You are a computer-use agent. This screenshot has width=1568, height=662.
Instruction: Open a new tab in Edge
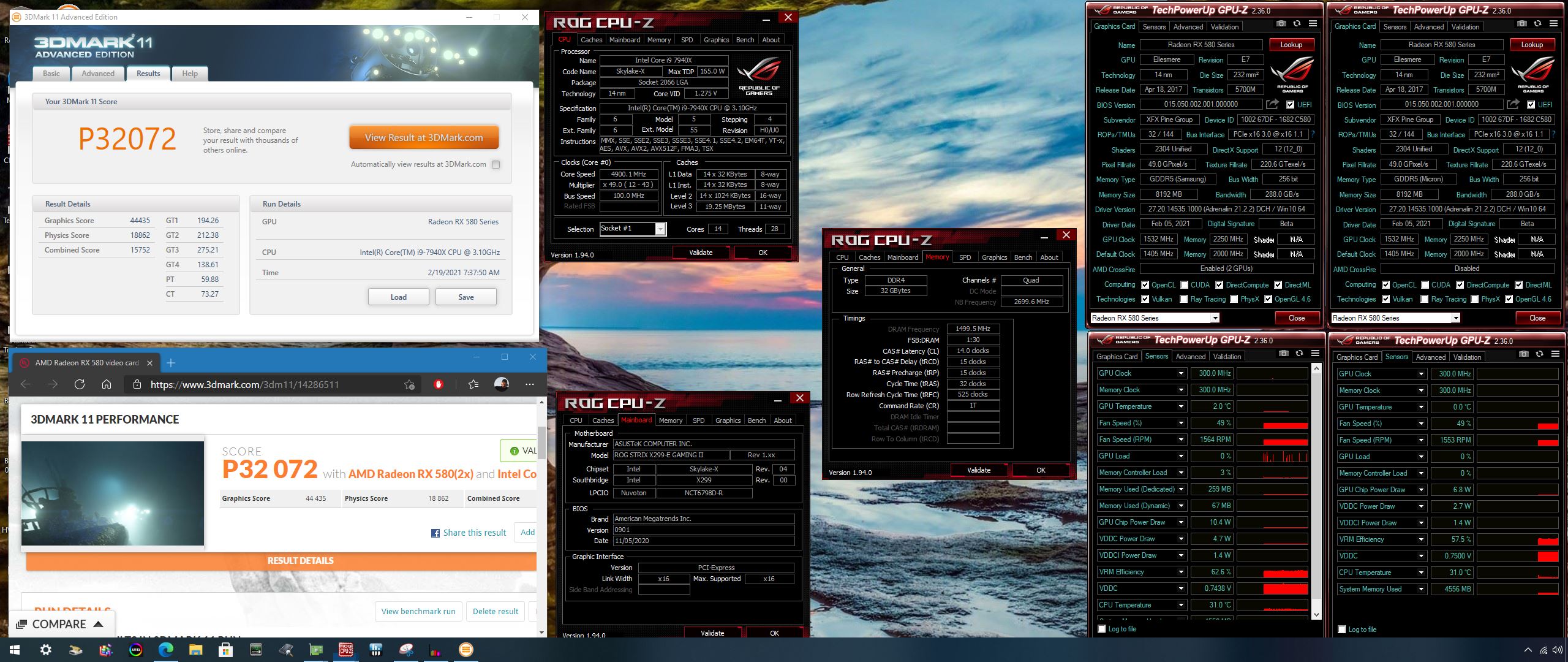pos(171,363)
